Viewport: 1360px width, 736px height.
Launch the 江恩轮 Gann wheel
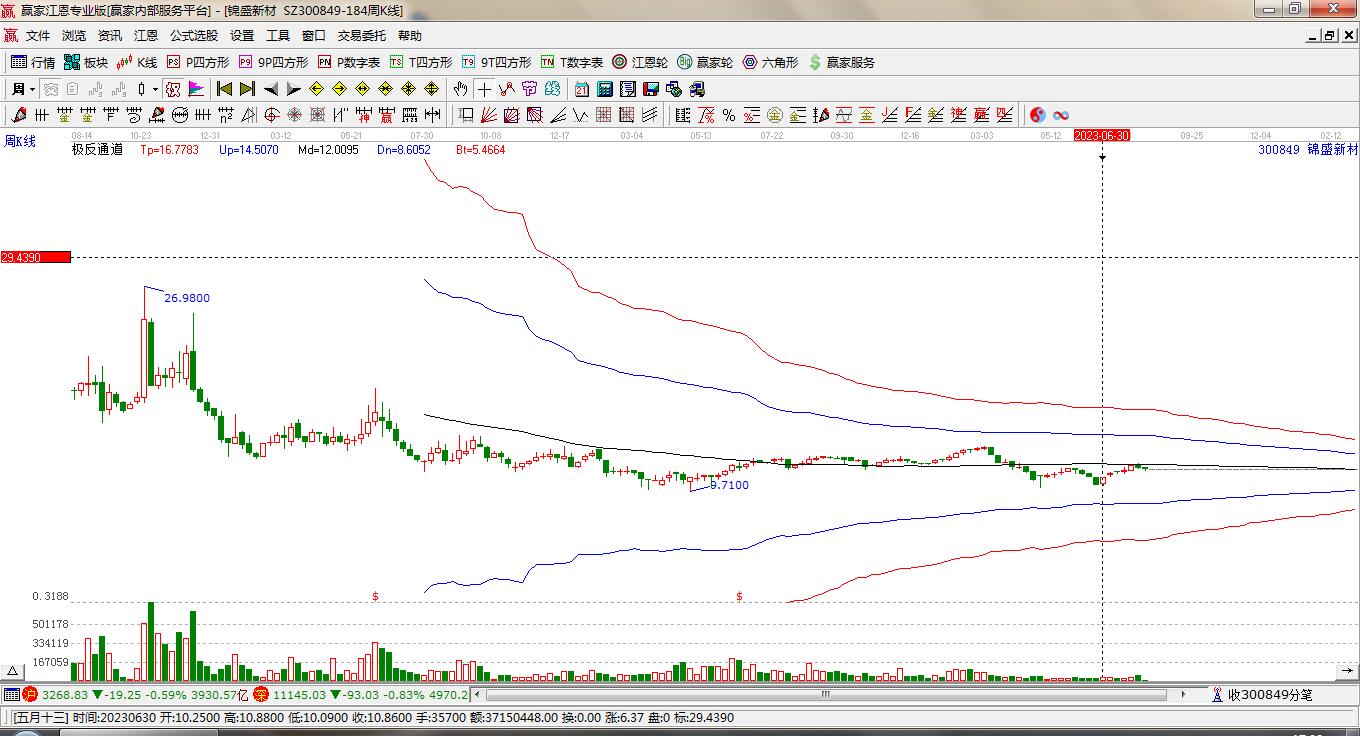(x=640, y=62)
